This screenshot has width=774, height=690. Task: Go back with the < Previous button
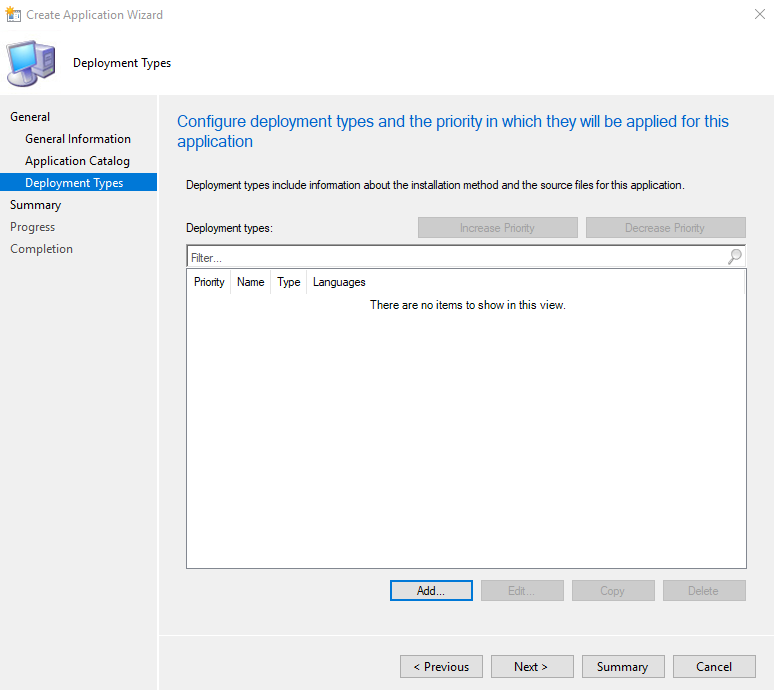pyautogui.click(x=441, y=667)
